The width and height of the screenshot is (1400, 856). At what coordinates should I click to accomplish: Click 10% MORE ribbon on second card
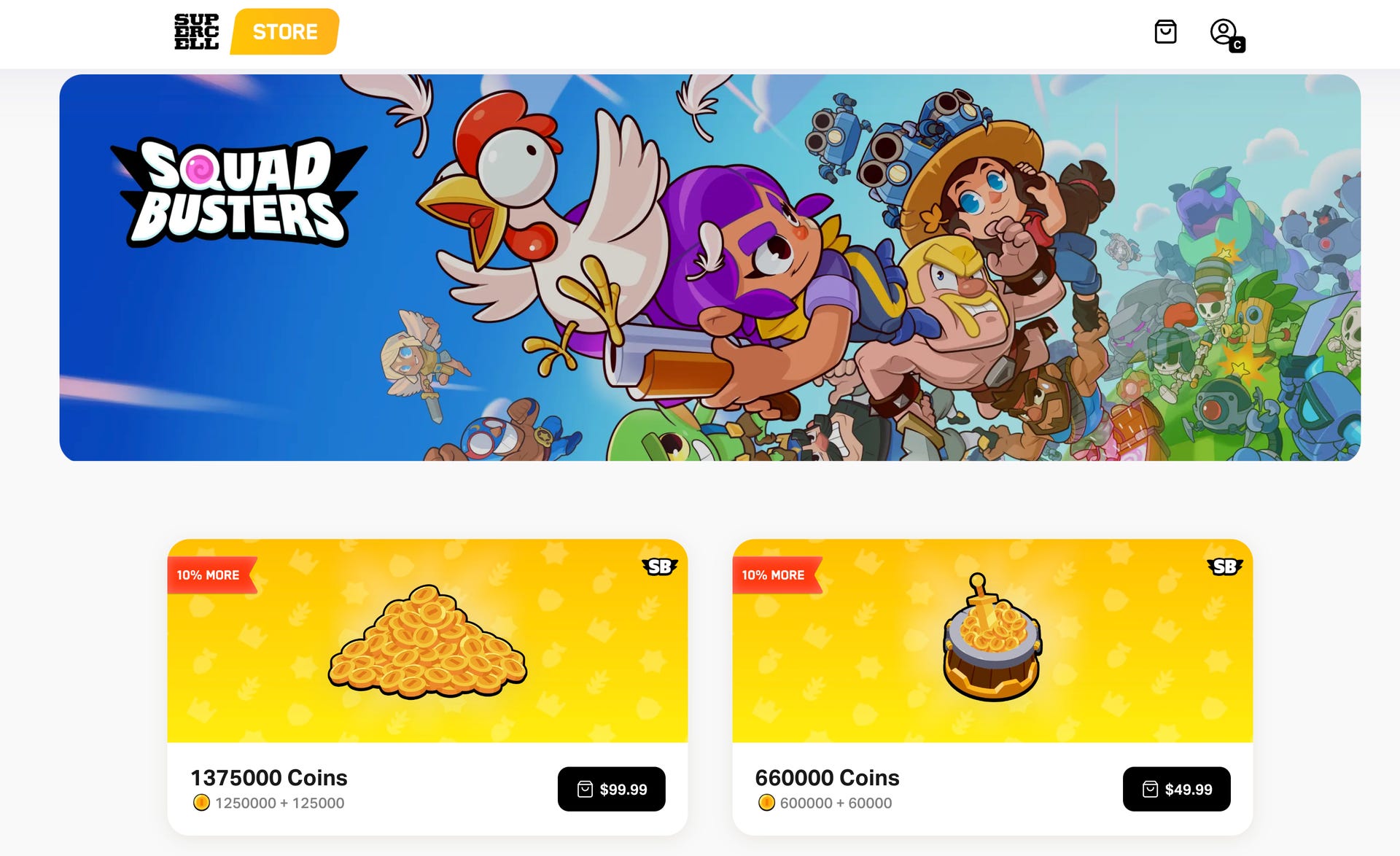click(x=777, y=575)
